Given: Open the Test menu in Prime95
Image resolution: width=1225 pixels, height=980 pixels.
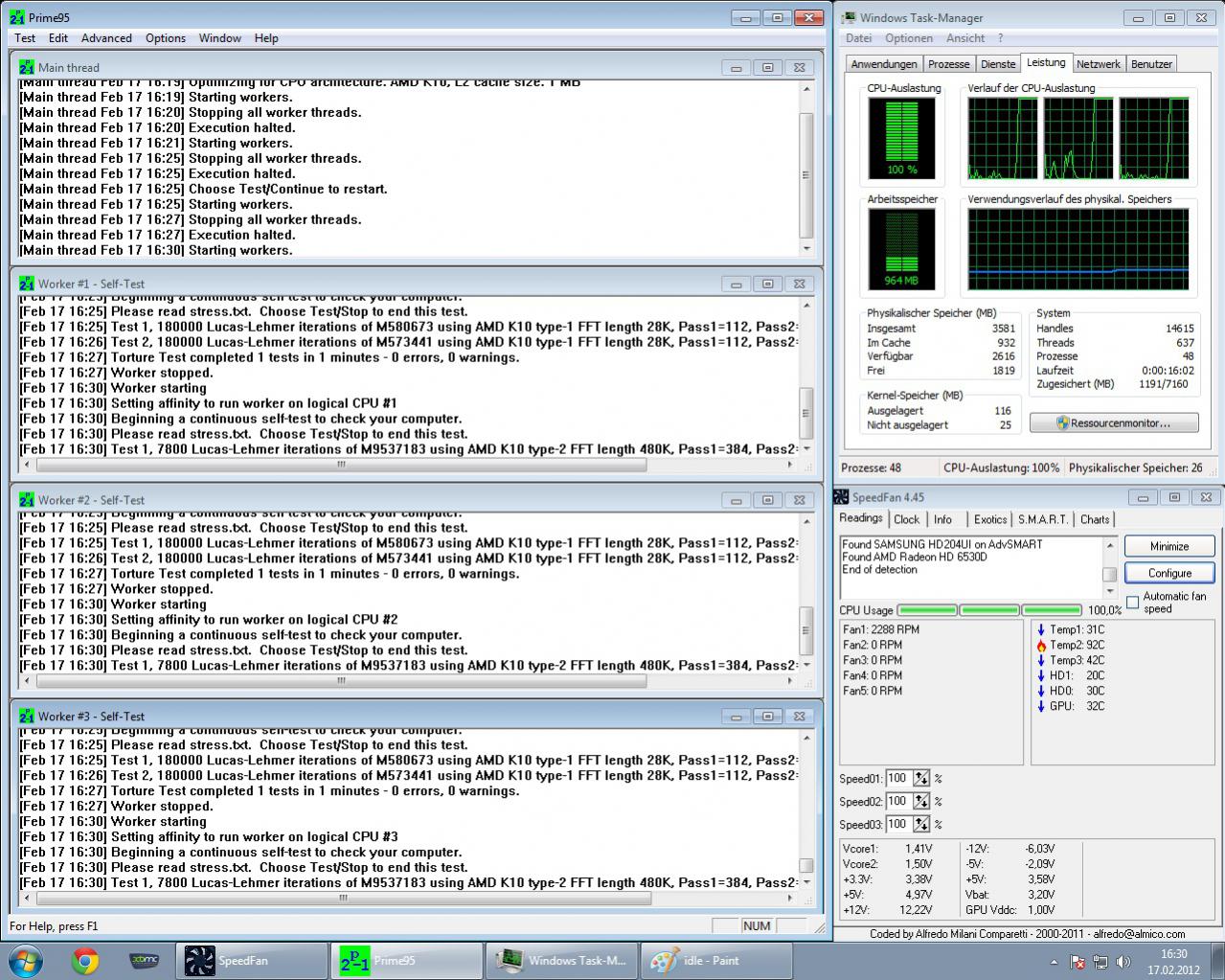Looking at the screenshot, I should point(25,38).
